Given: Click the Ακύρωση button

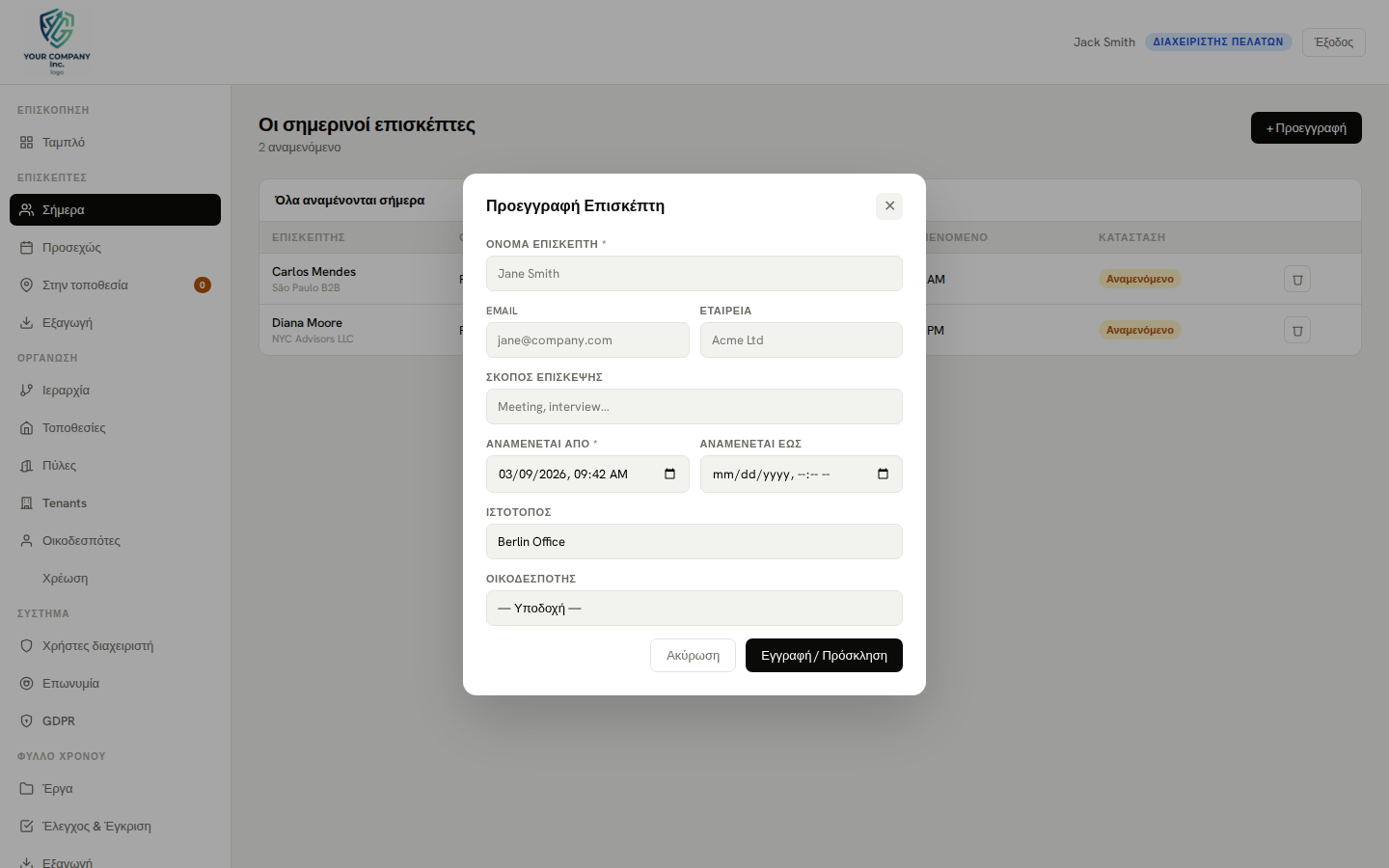Looking at the screenshot, I should [x=693, y=655].
